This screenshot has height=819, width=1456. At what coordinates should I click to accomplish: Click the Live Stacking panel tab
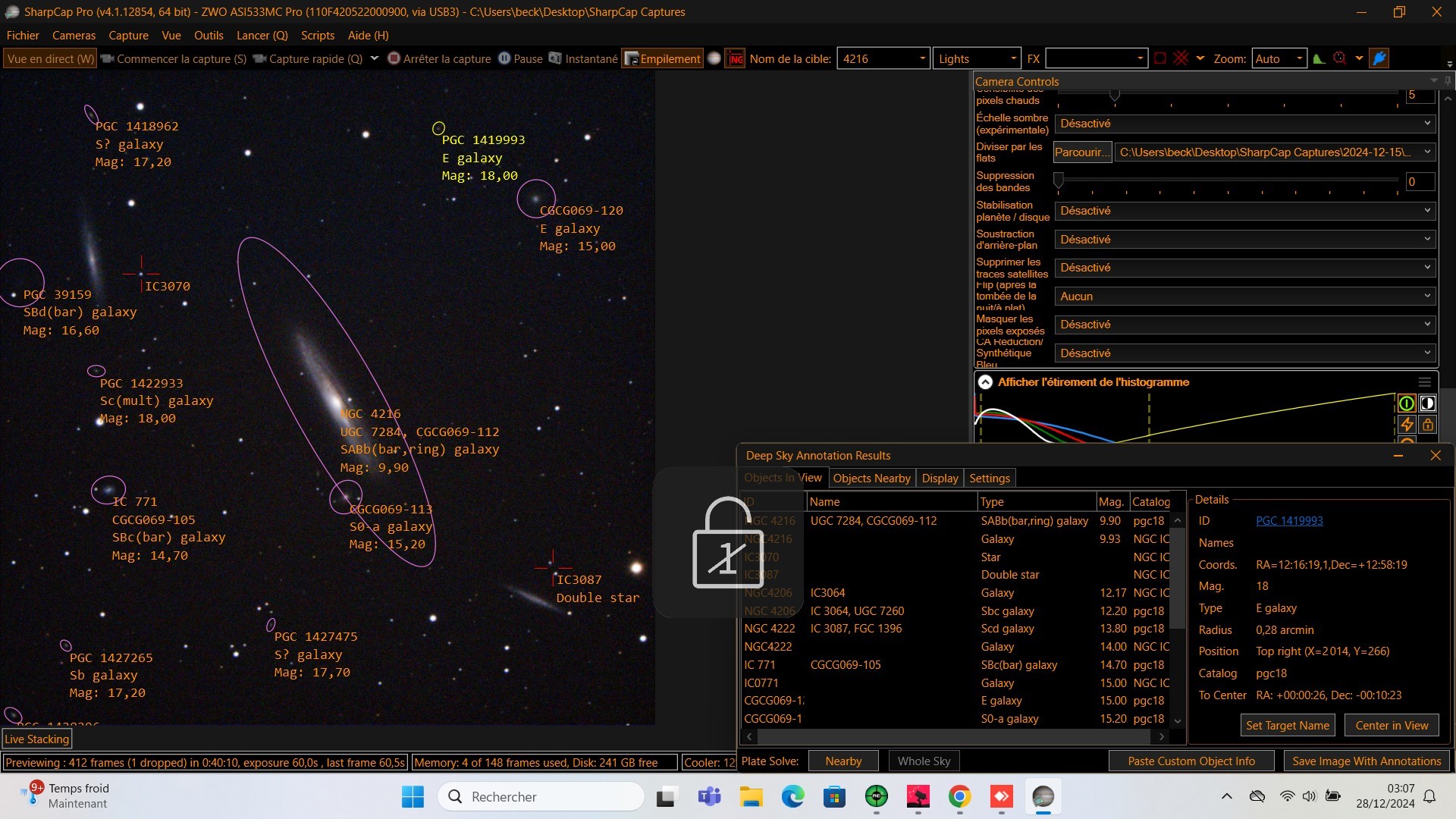tap(37, 739)
